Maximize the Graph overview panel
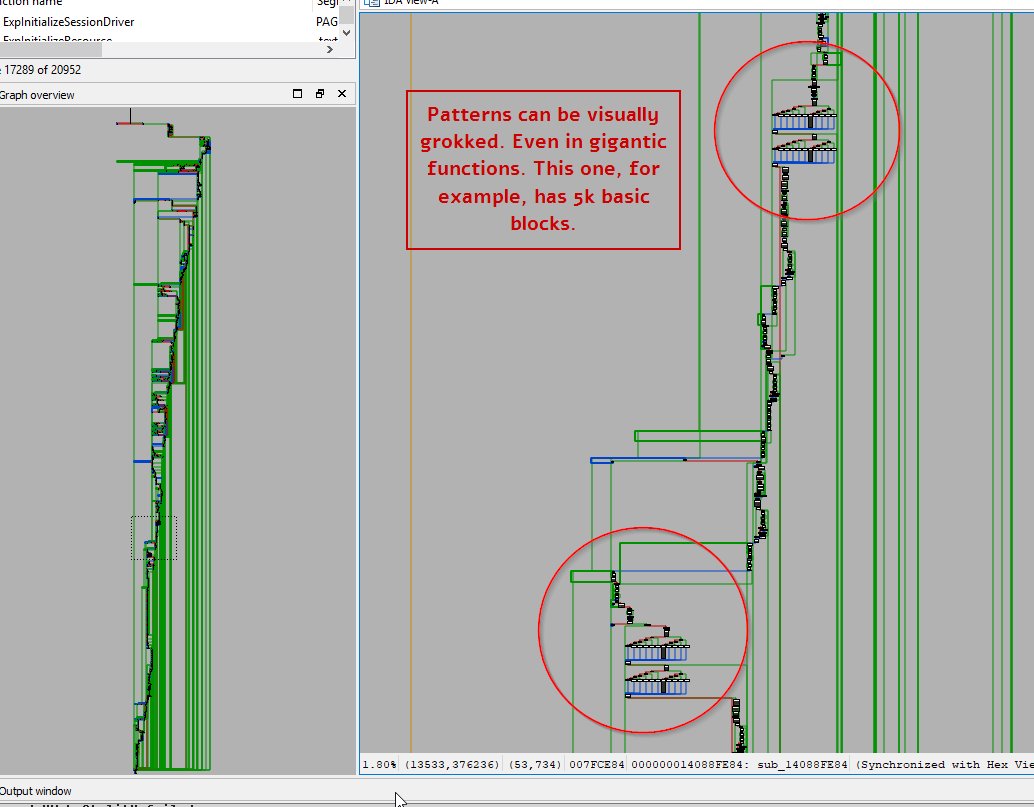This screenshot has width=1034, height=807. (x=297, y=94)
